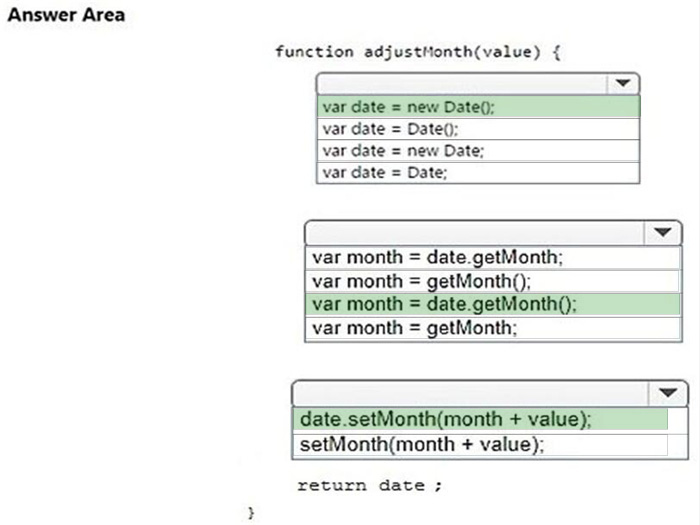Screen dimensions: 700x525
Task: Choose 'setMonth(month + value);' option
Action: point(480,445)
